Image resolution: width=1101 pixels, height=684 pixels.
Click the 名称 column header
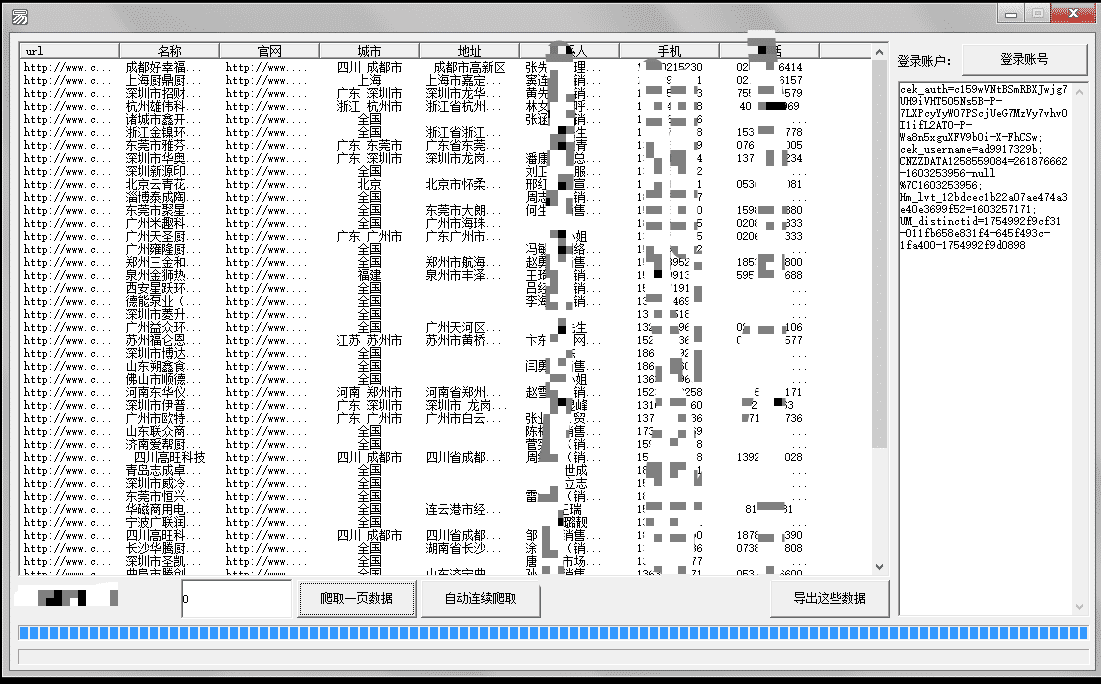tap(169, 51)
